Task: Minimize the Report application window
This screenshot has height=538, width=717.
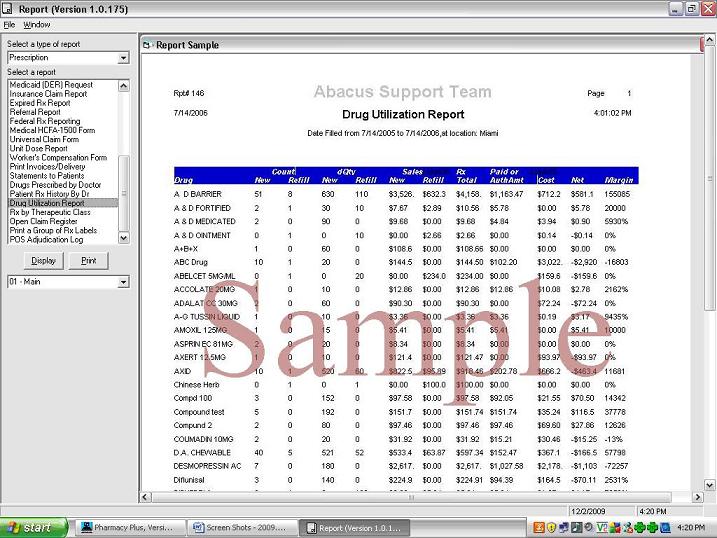Action: pos(676,9)
